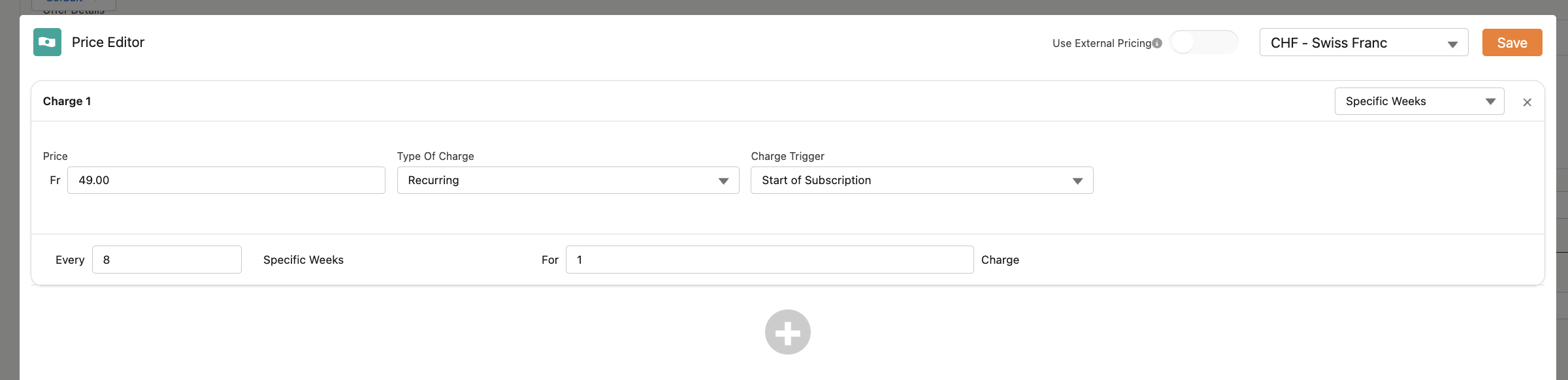The width and height of the screenshot is (1568, 380).
Task: Open the Charge Trigger dropdown
Action: click(921, 181)
